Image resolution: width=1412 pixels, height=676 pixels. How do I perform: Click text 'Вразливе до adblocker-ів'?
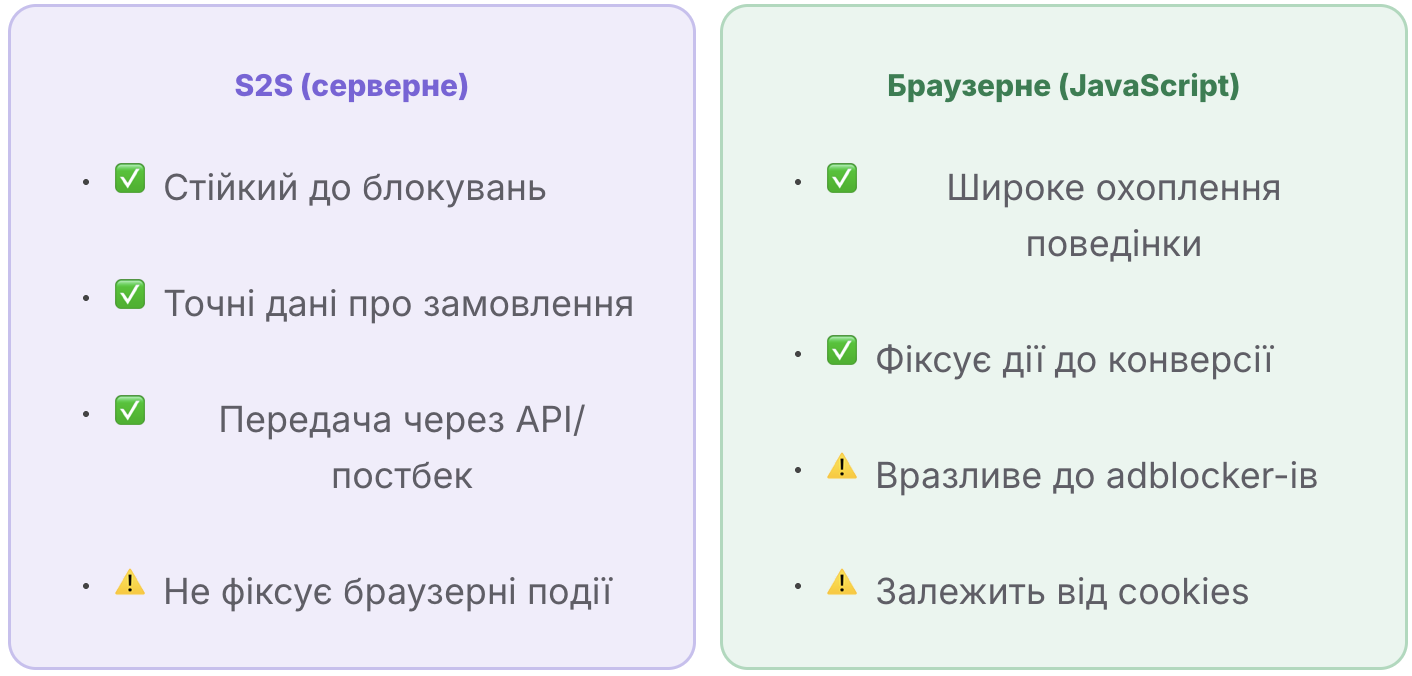point(1097,476)
